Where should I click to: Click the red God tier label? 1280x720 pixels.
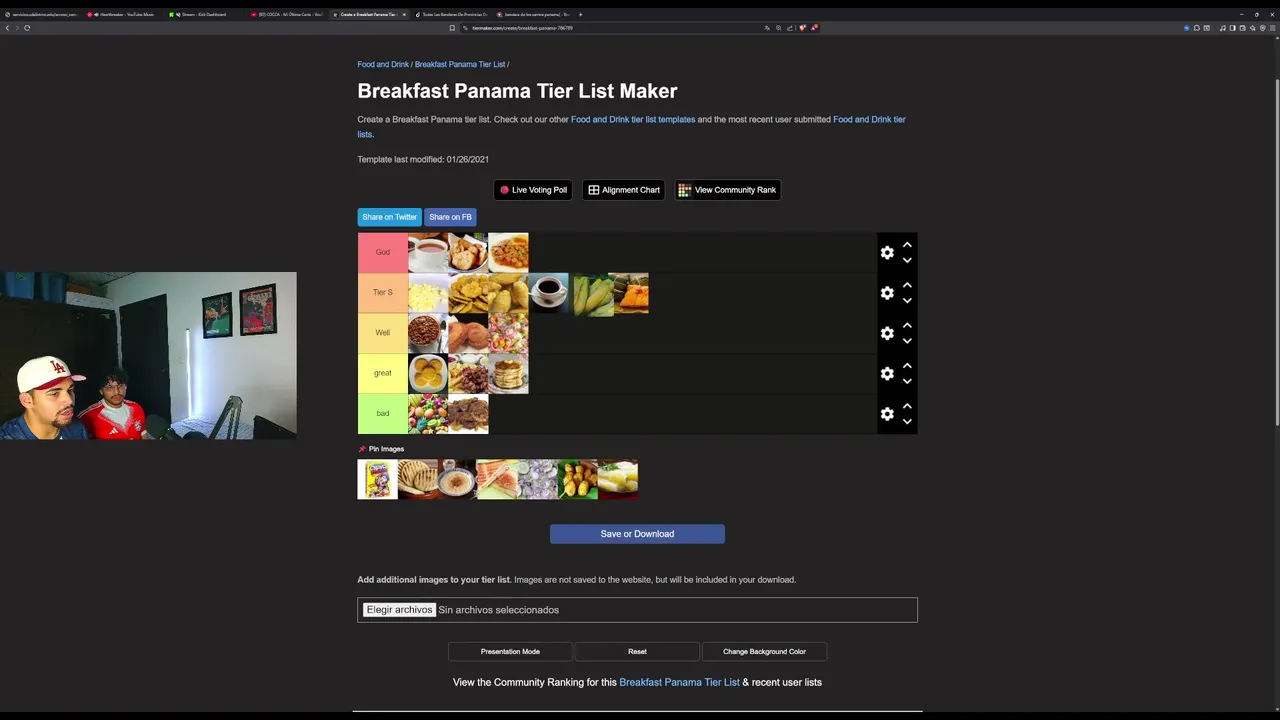[x=383, y=252]
